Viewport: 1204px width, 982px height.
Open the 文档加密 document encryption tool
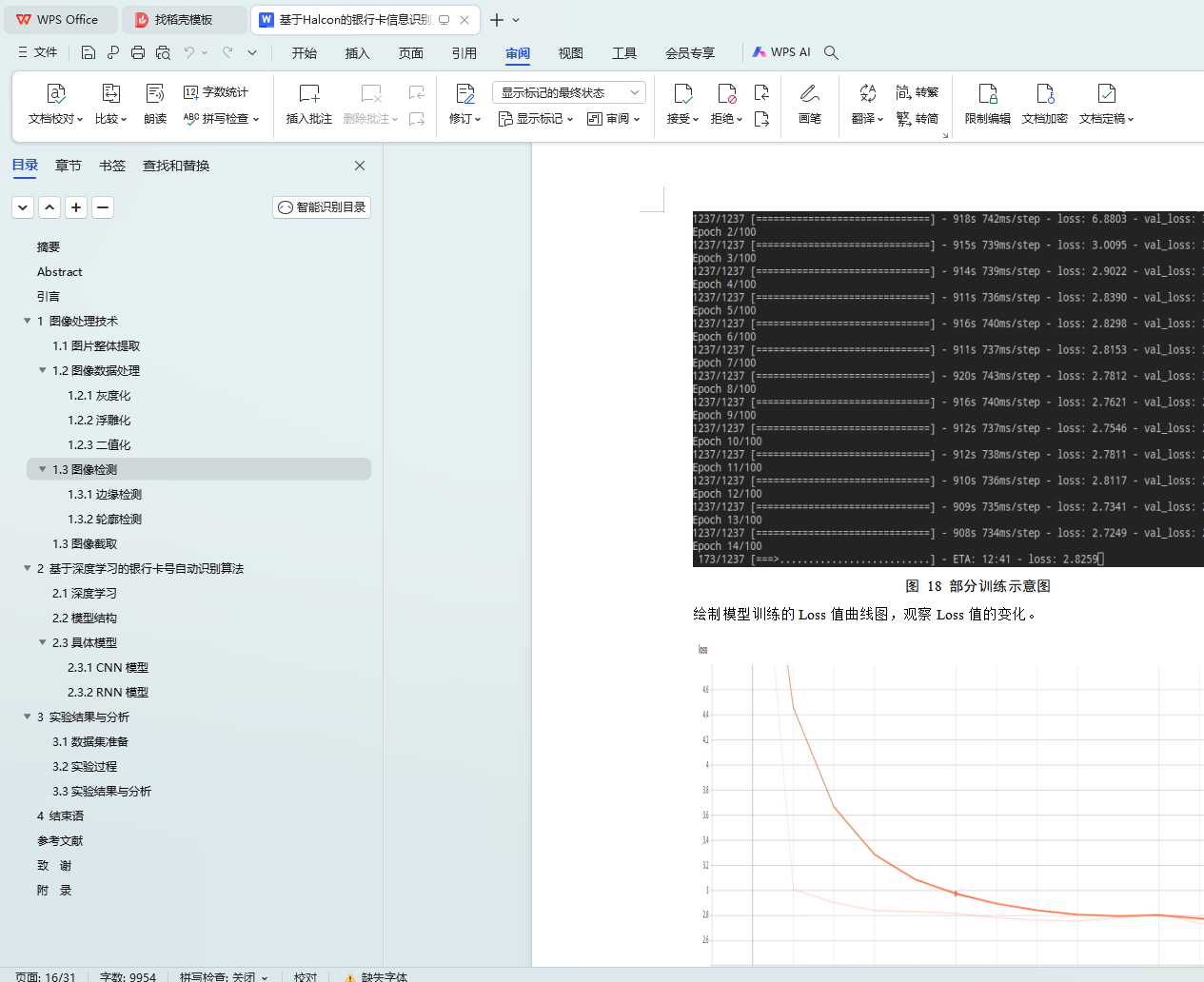(x=1045, y=104)
